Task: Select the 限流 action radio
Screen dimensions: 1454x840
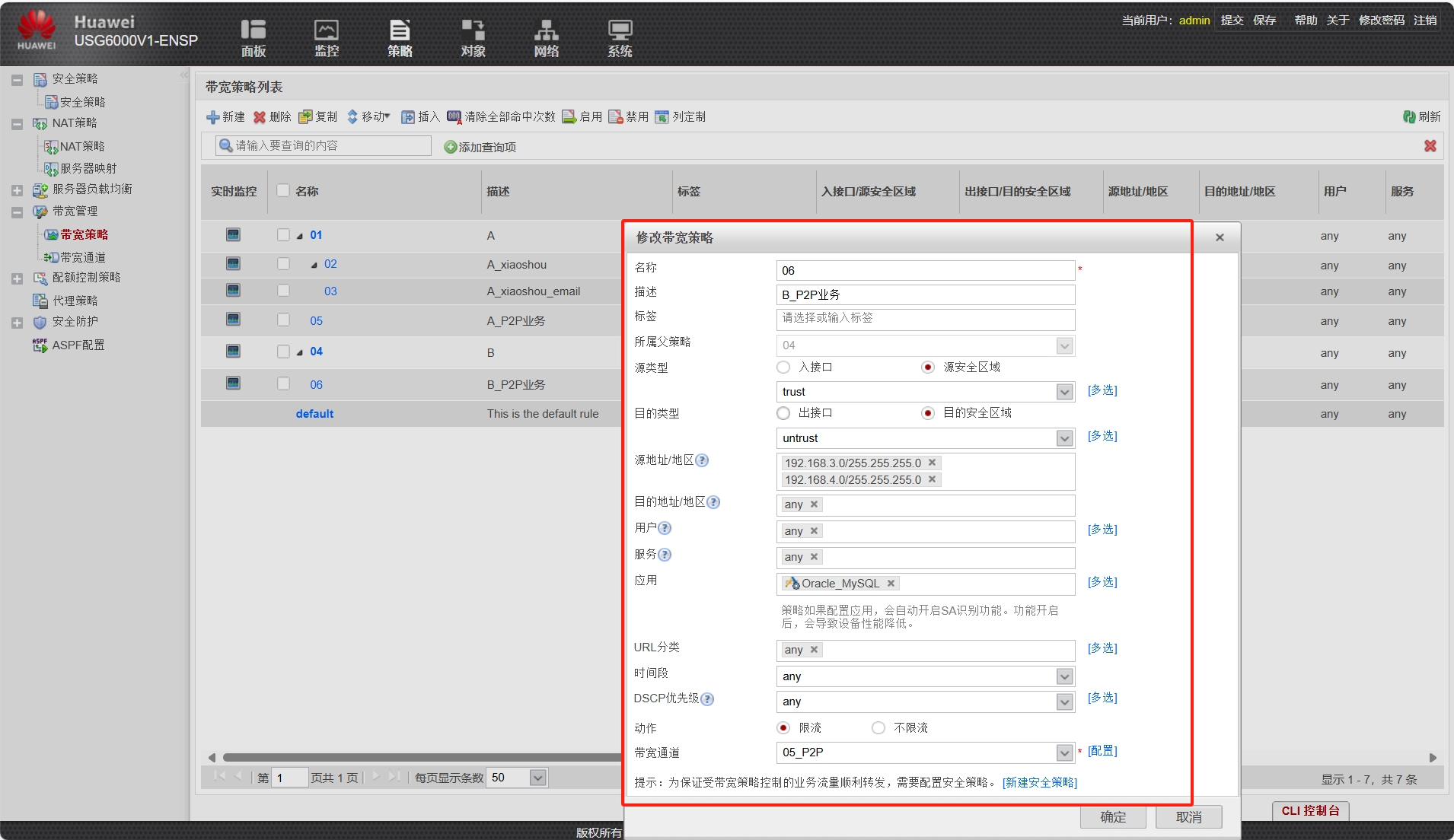Action: pyautogui.click(x=783, y=728)
